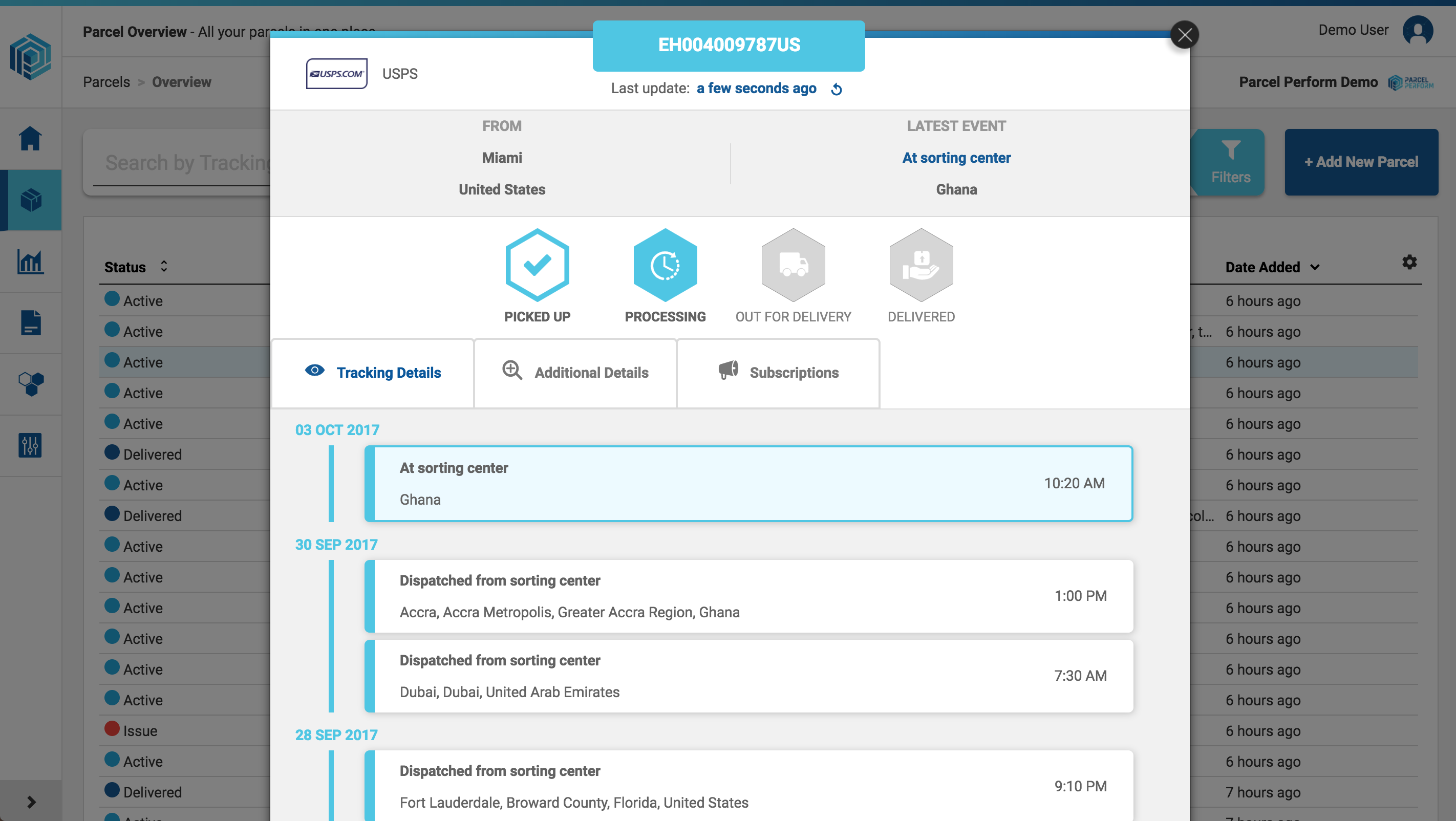The image size is (1456, 821).
Task: Click the Parcel Perform logo top left
Action: [x=31, y=56]
